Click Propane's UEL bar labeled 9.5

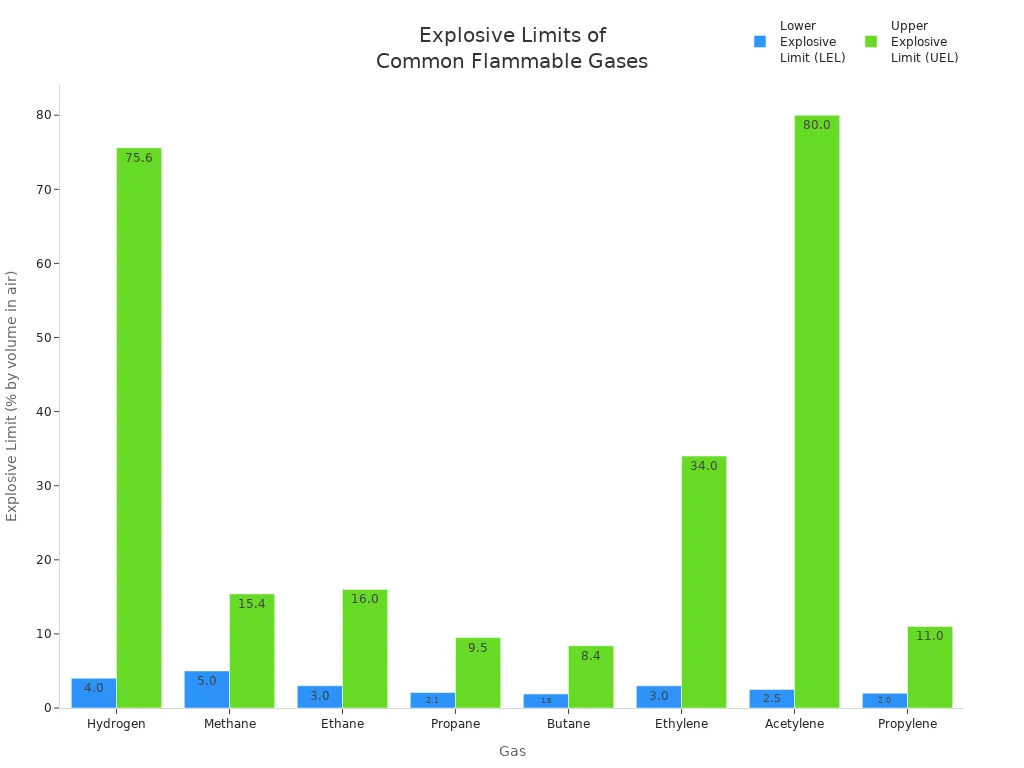[476, 670]
